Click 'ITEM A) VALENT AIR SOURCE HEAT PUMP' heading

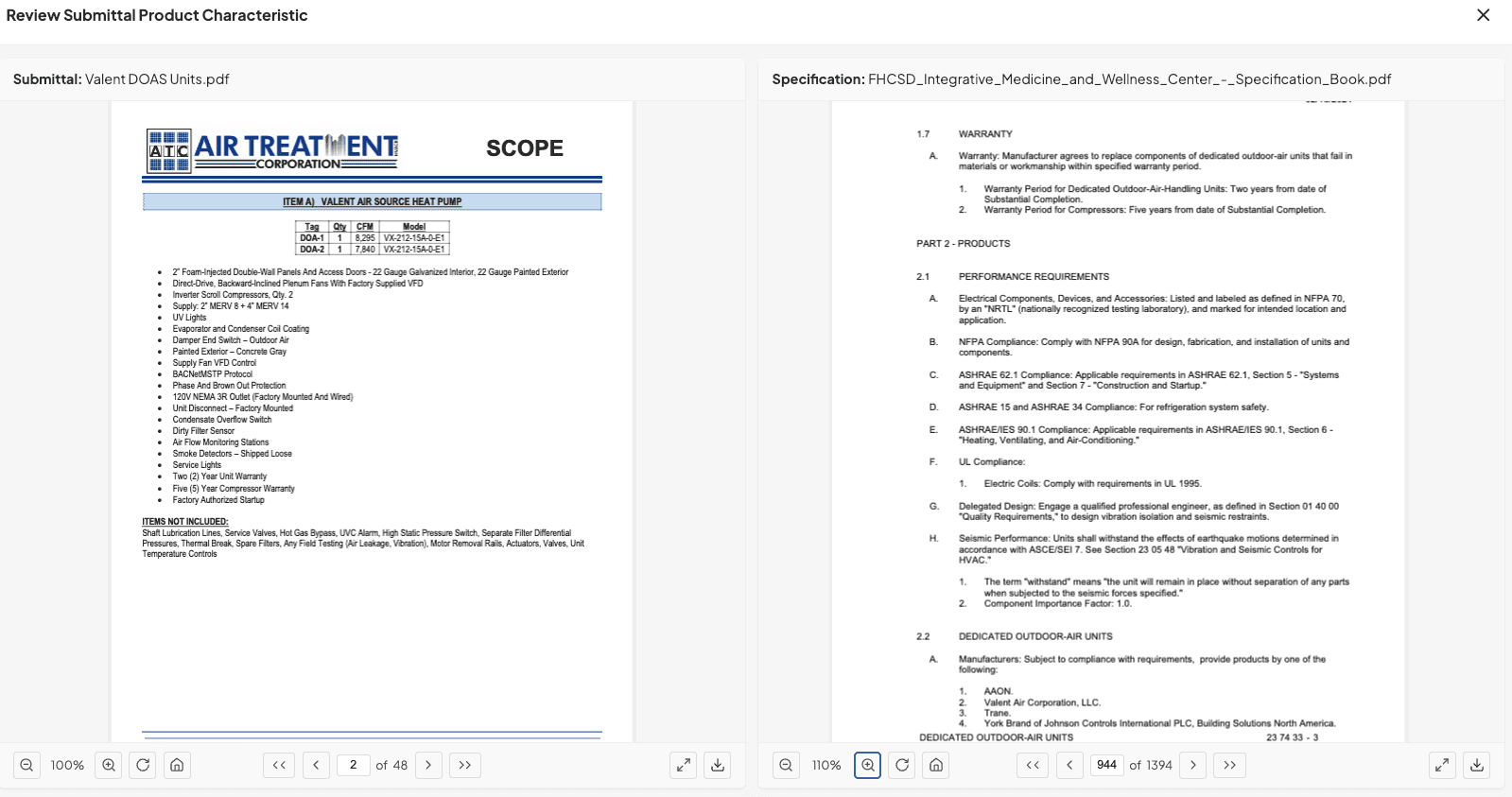[372, 201]
